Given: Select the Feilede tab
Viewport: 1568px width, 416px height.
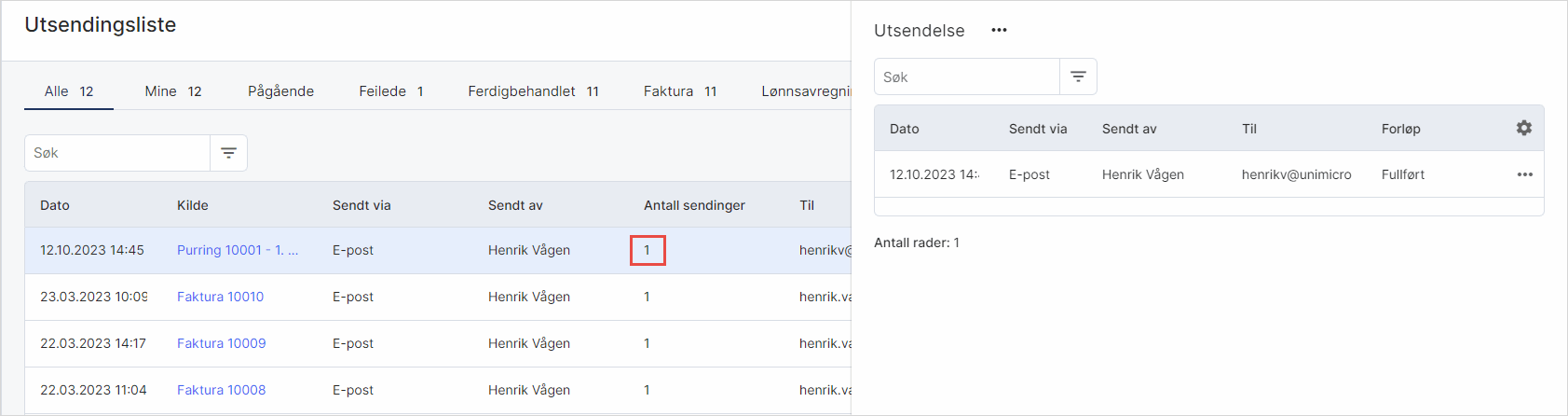Looking at the screenshot, I should click(x=390, y=91).
